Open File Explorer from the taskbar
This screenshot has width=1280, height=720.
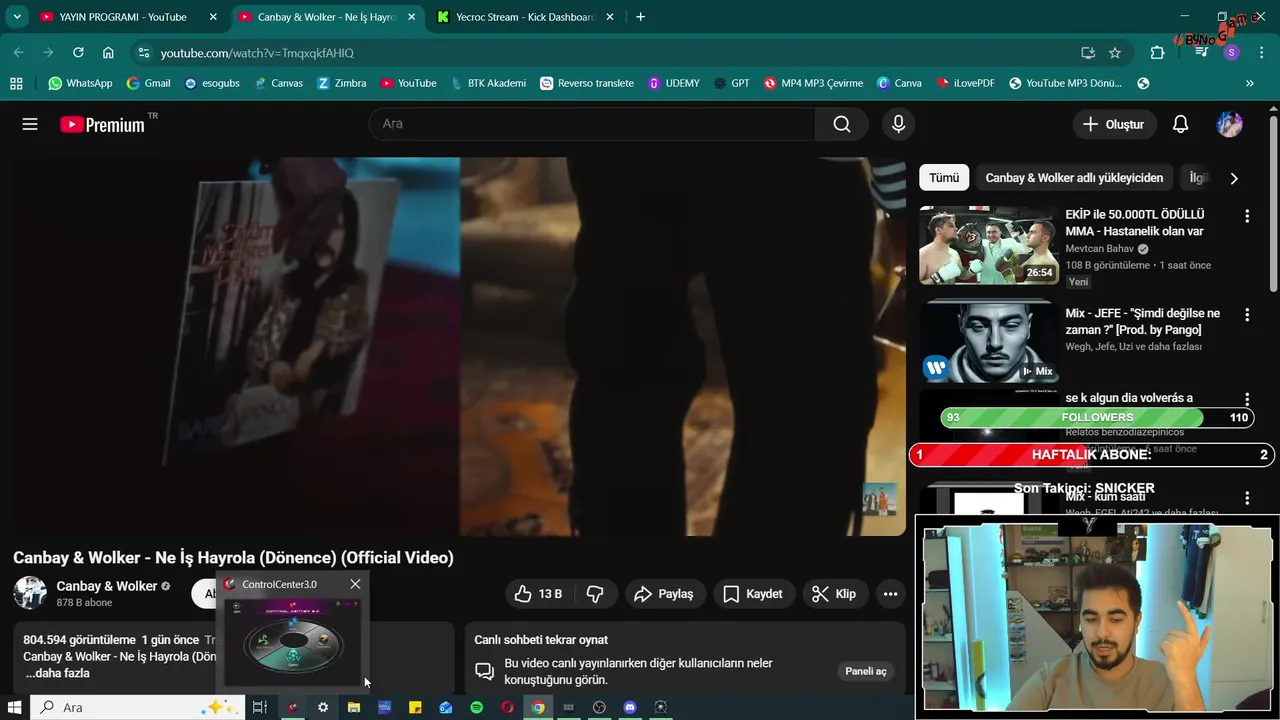click(x=353, y=707)
